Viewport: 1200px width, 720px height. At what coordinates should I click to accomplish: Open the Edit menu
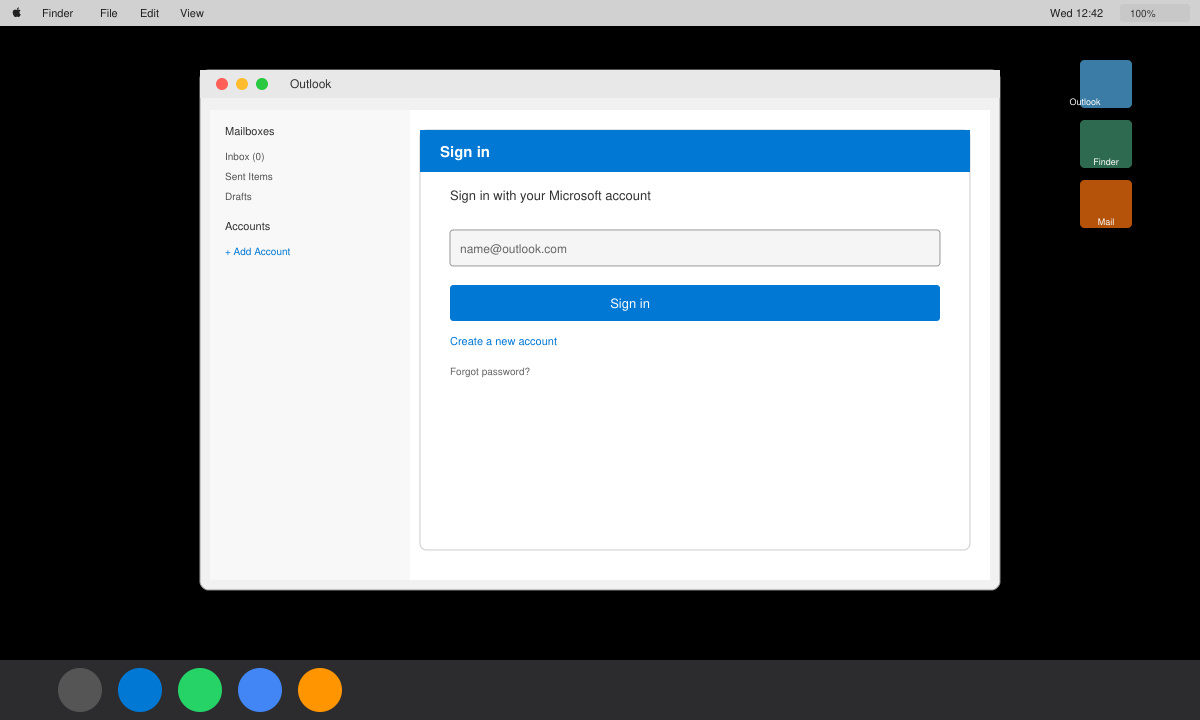149,13
